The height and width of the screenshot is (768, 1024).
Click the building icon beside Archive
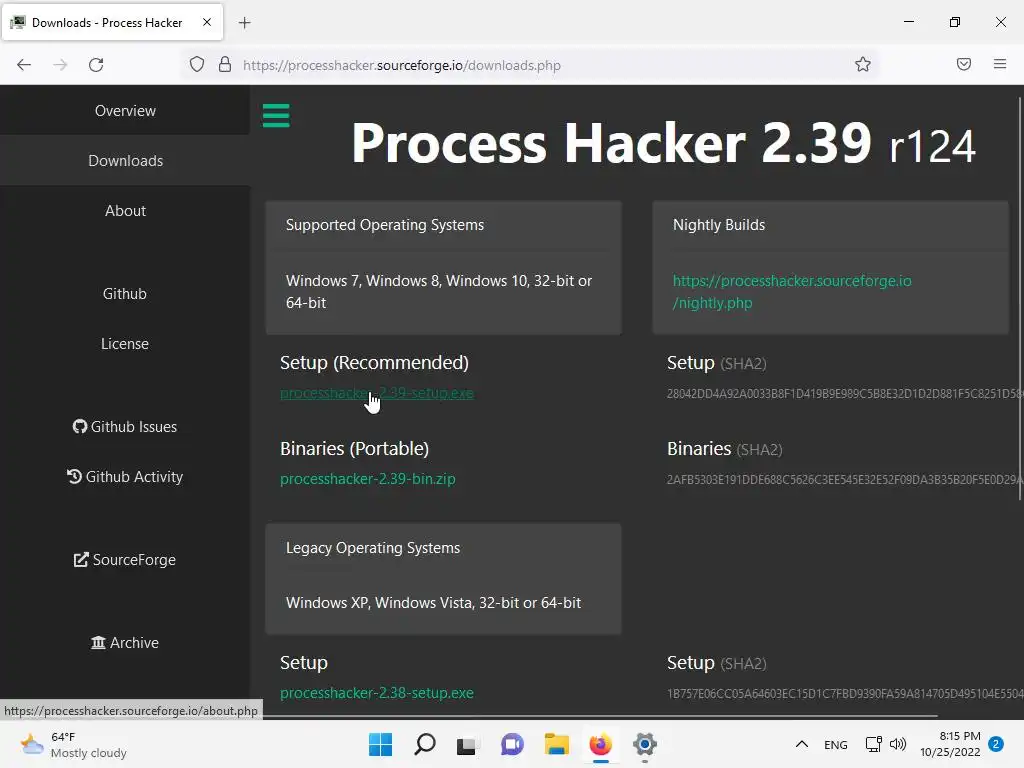click(x=98, y=643)
